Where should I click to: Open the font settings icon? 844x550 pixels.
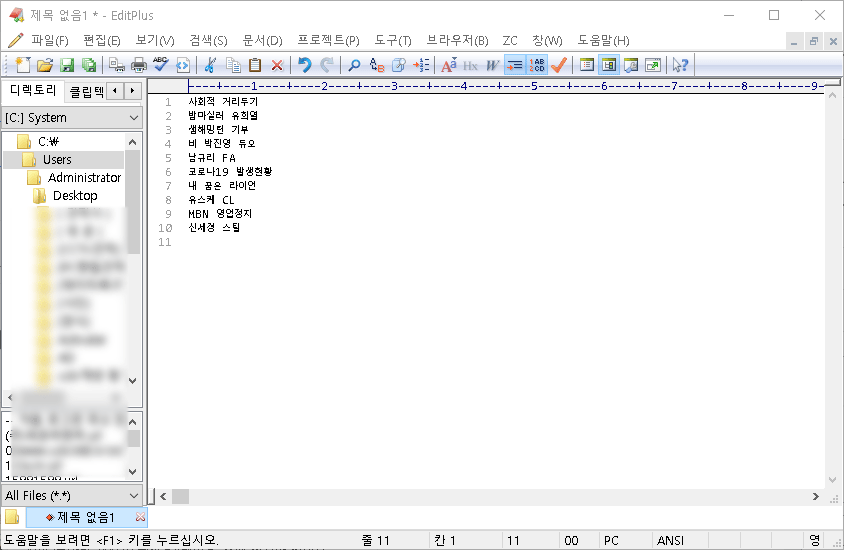(448, 65)
